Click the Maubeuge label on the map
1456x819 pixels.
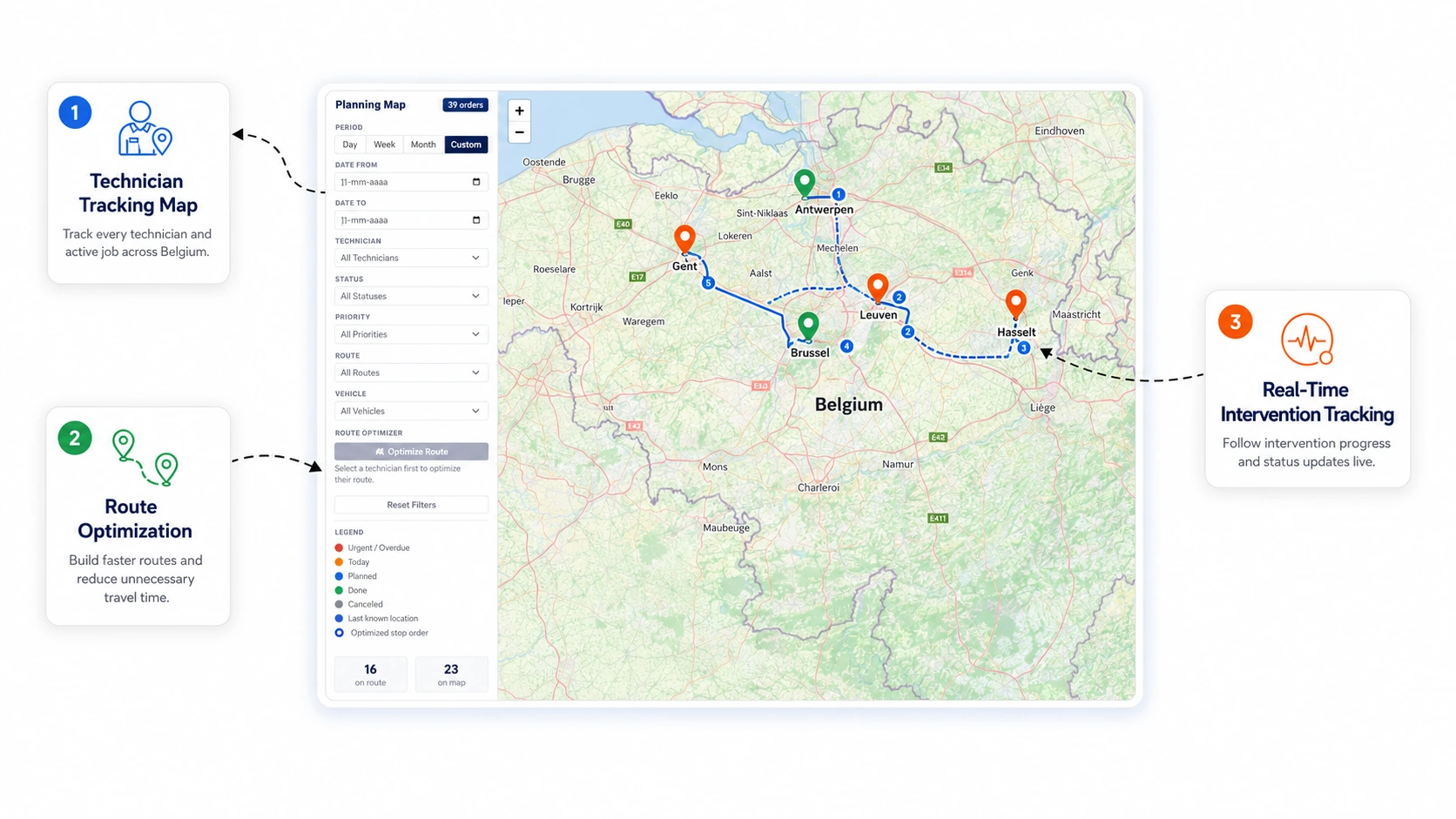(x=726, y=528)
